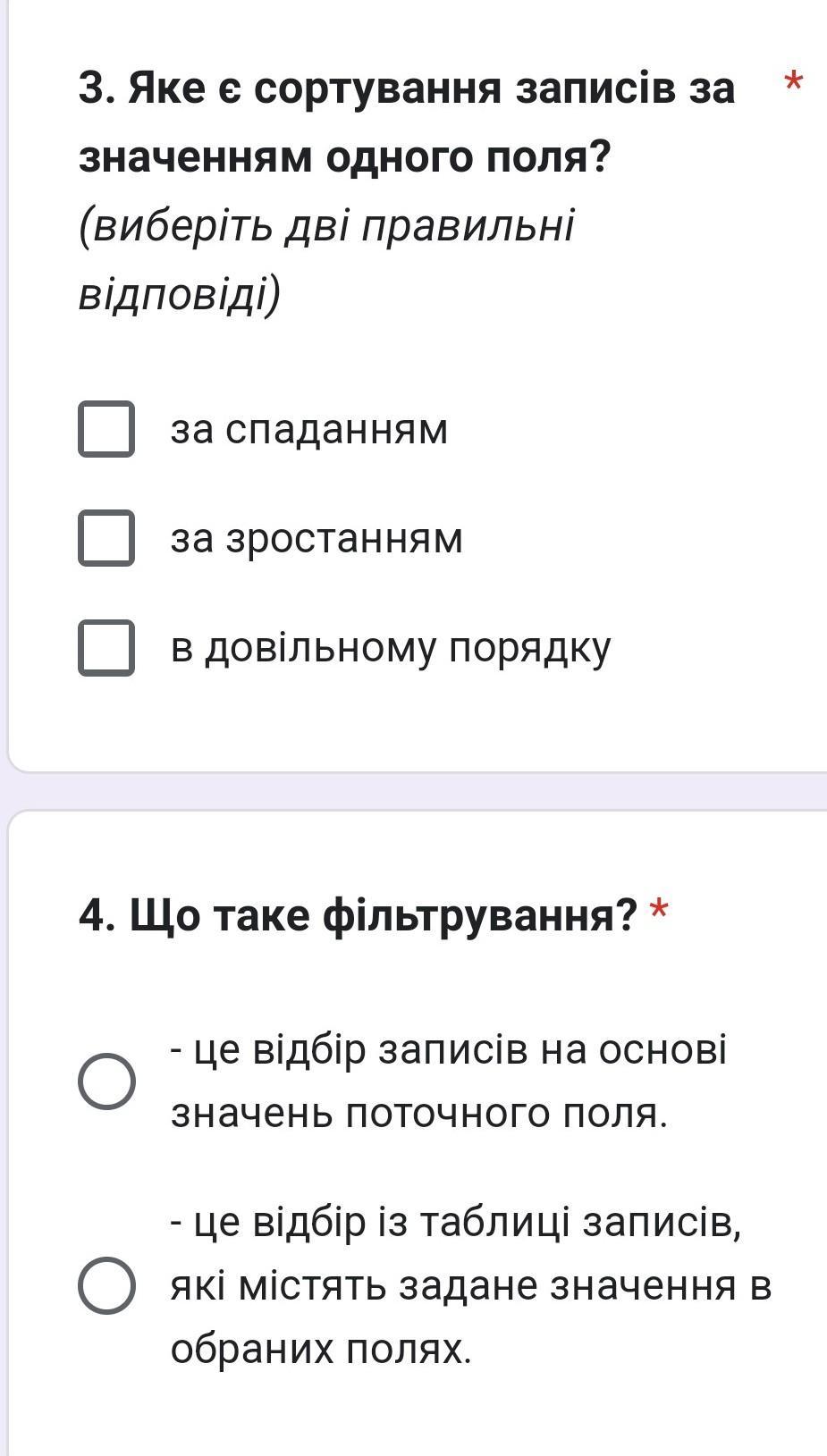The height and width of the screenshot is (1456, 827).
Task: Click the "за зростанням" option label
Action: 316,538
